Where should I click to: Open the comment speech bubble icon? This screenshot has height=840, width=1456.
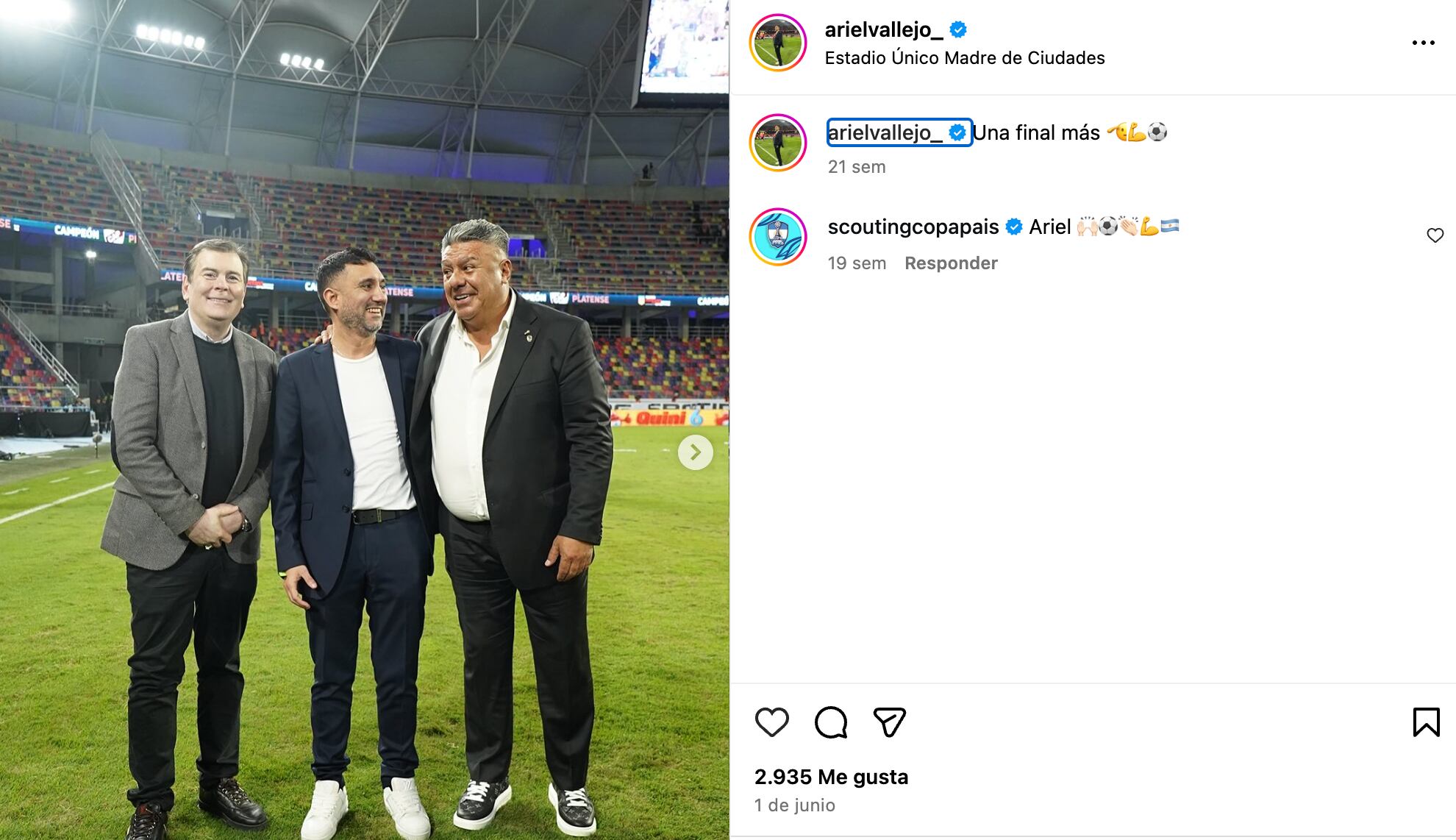[x=831, y=722]
